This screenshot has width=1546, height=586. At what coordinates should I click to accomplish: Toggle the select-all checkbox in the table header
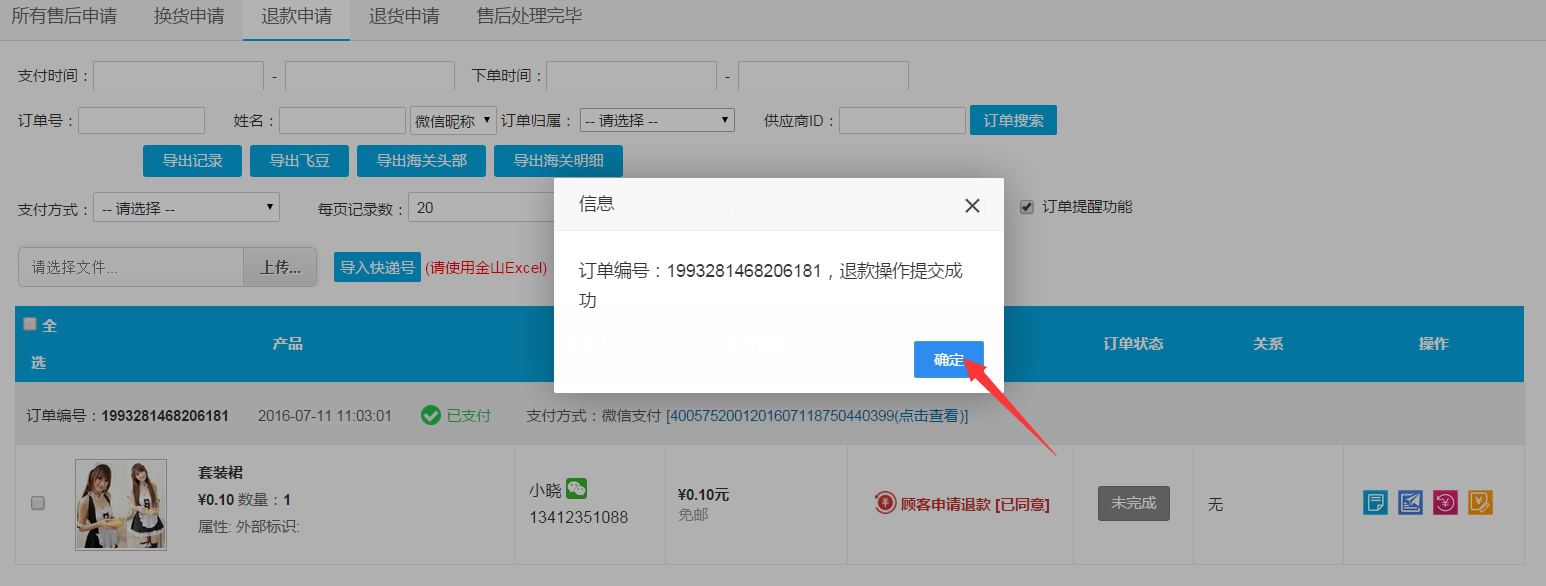tap(30, 324)
